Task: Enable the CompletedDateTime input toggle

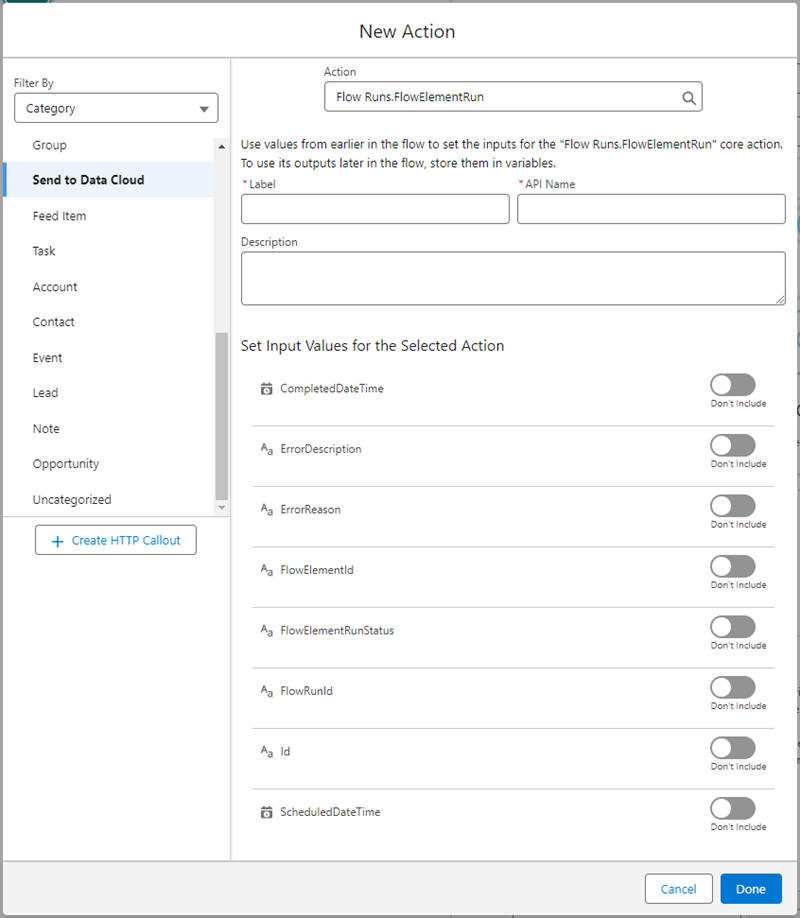Action: coord(733,384)
